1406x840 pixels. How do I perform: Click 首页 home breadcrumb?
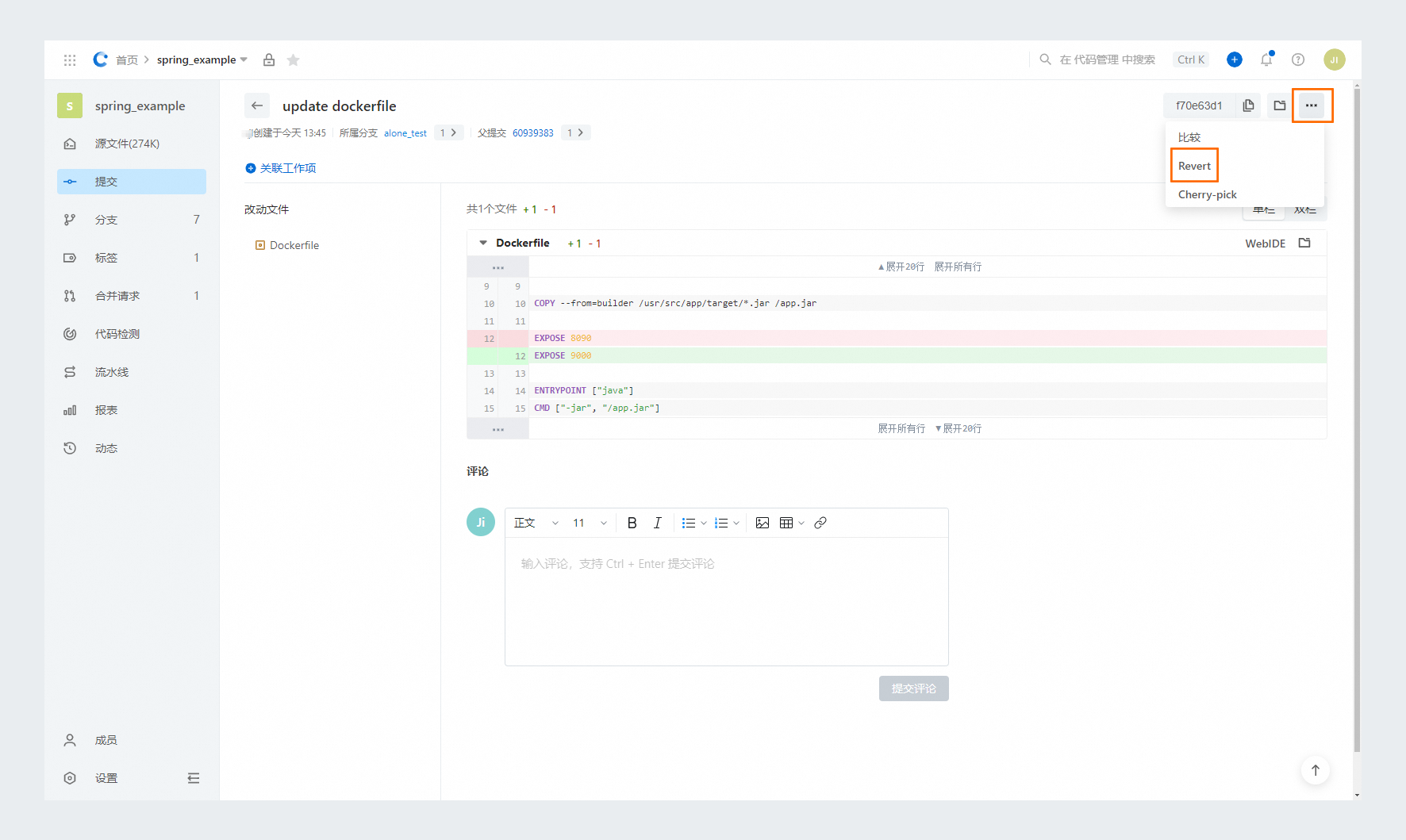coord(127,60)
